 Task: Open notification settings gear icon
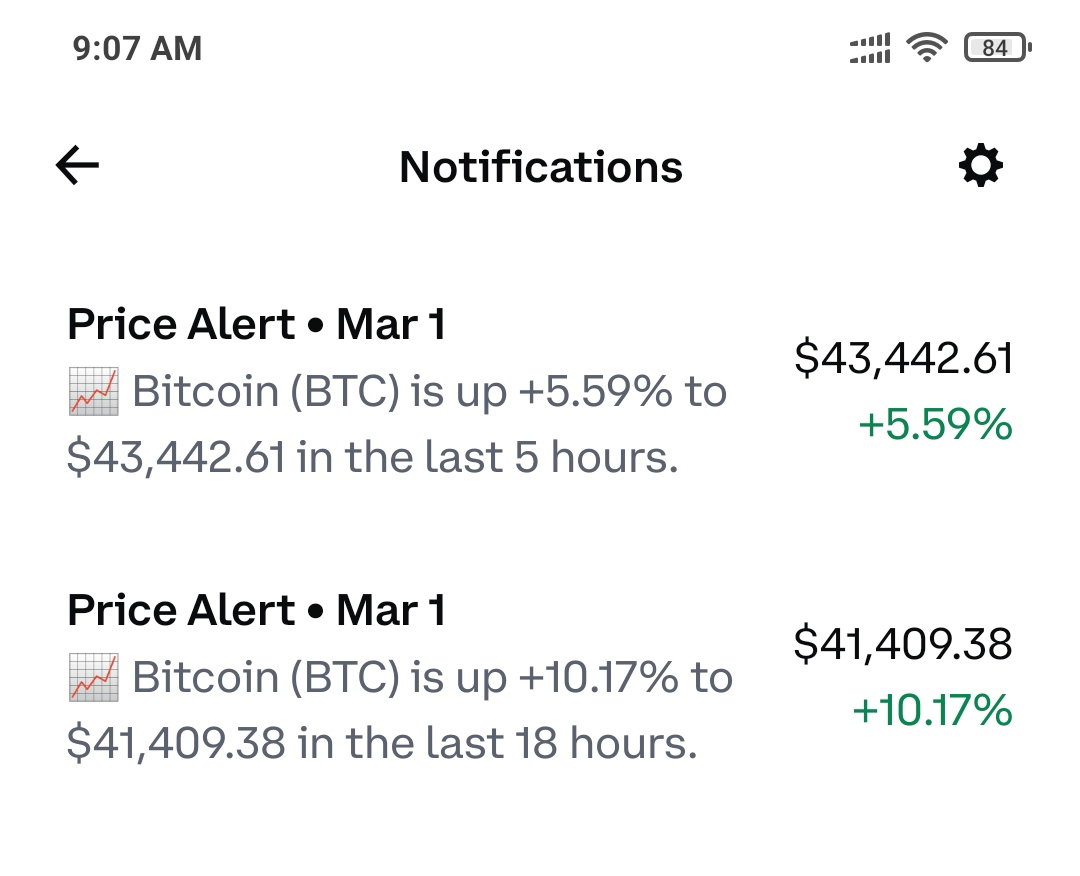[x=981, y=165]
